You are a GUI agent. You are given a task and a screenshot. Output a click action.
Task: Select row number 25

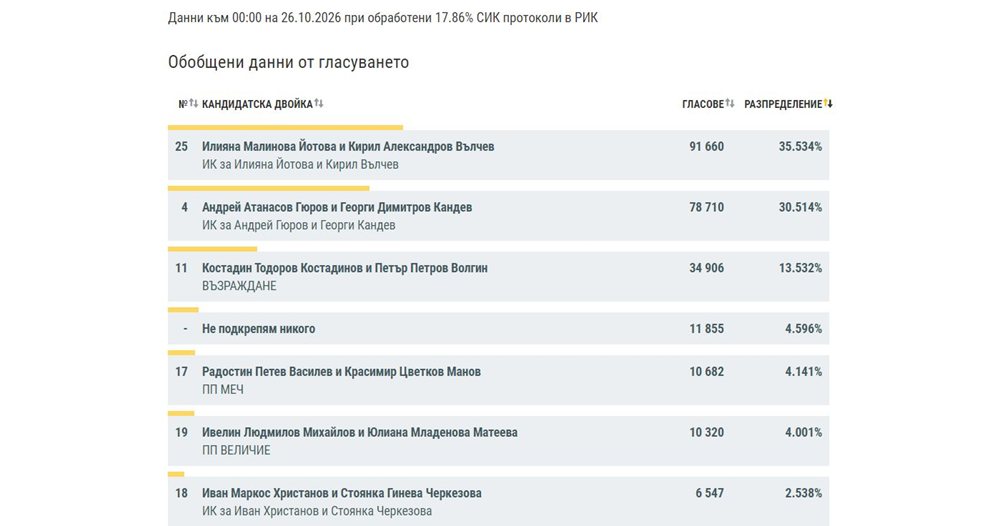tap(182, 147)
